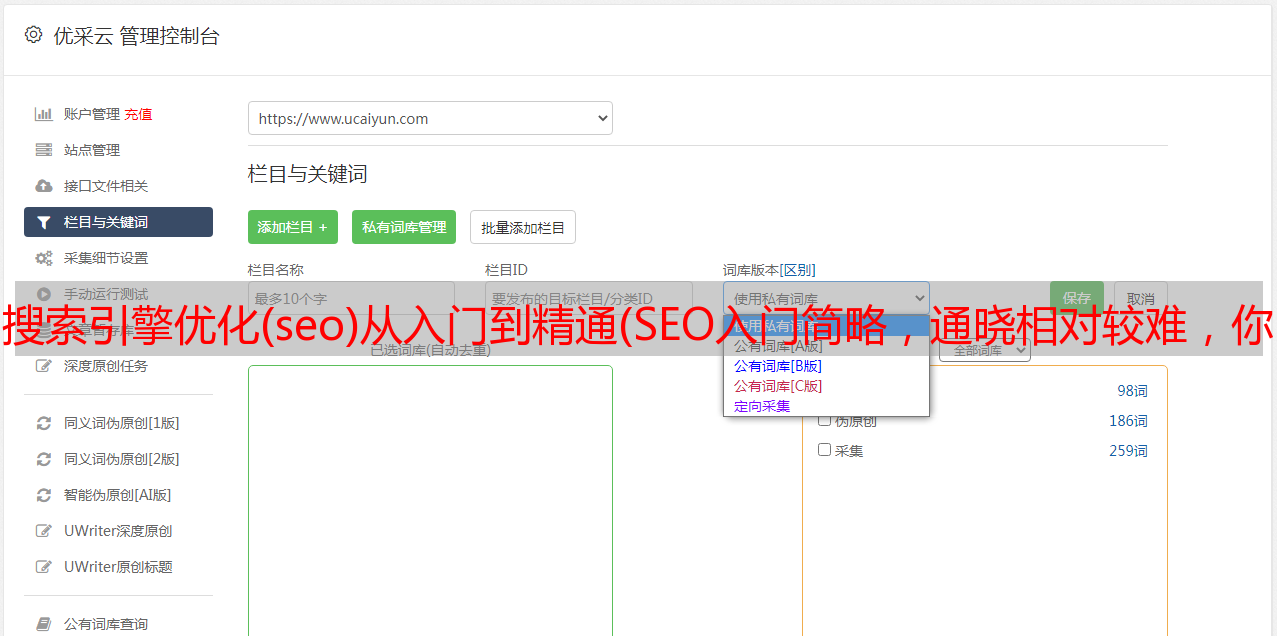This screenshot has width=1277, height=636.
Task: Enable the 伪原创 checkbox
Action: 825,420
